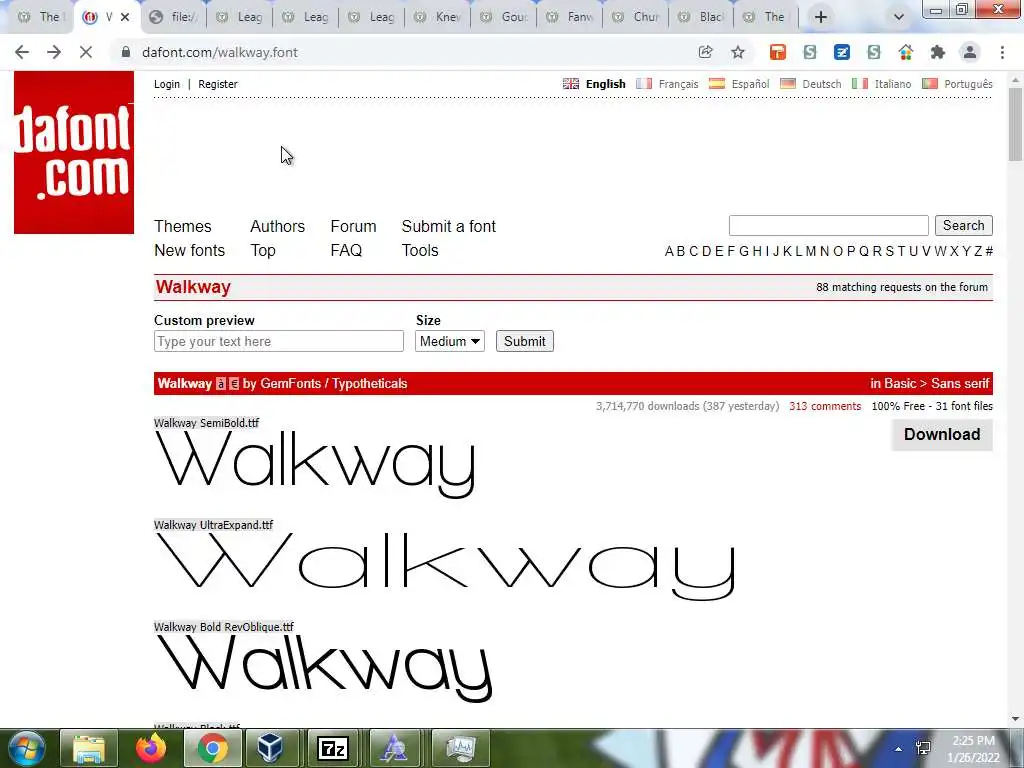
Task: Visit the Forum link
Action: [353, 226]
